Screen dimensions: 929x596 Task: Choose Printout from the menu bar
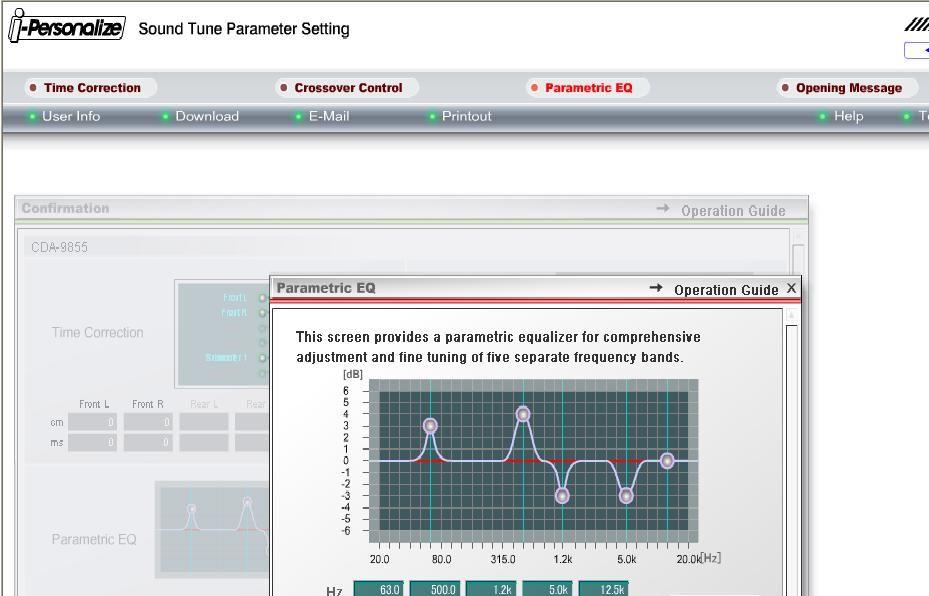coord(466,116)
